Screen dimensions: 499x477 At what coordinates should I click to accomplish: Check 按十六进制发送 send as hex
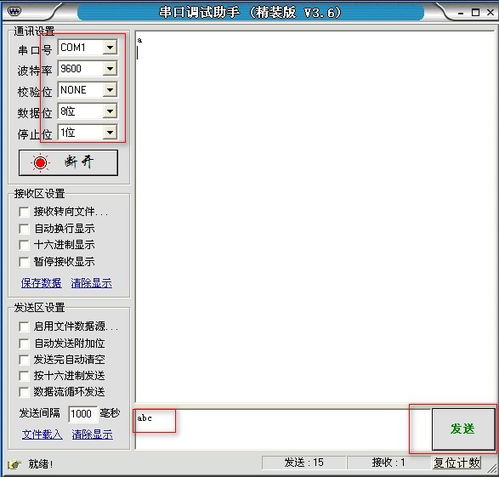[x=24, y=376]
